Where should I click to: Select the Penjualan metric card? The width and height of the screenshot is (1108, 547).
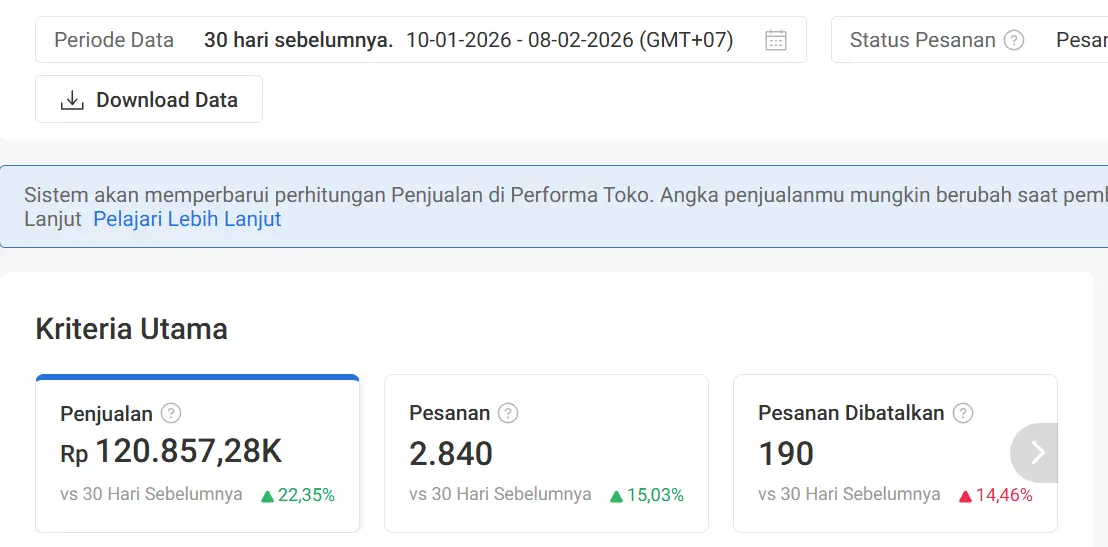pyautogui.click(x=197, y=453)
